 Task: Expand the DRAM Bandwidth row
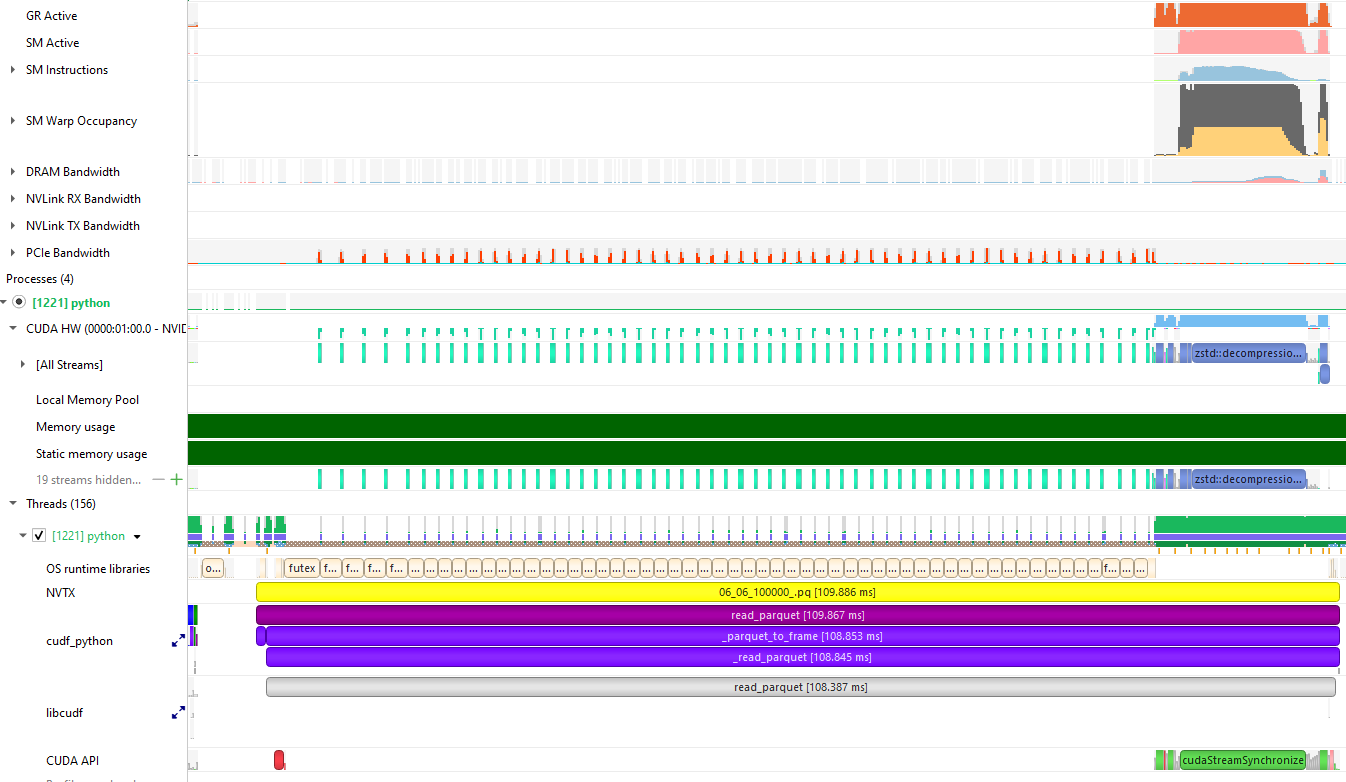[x=12, y=171]
